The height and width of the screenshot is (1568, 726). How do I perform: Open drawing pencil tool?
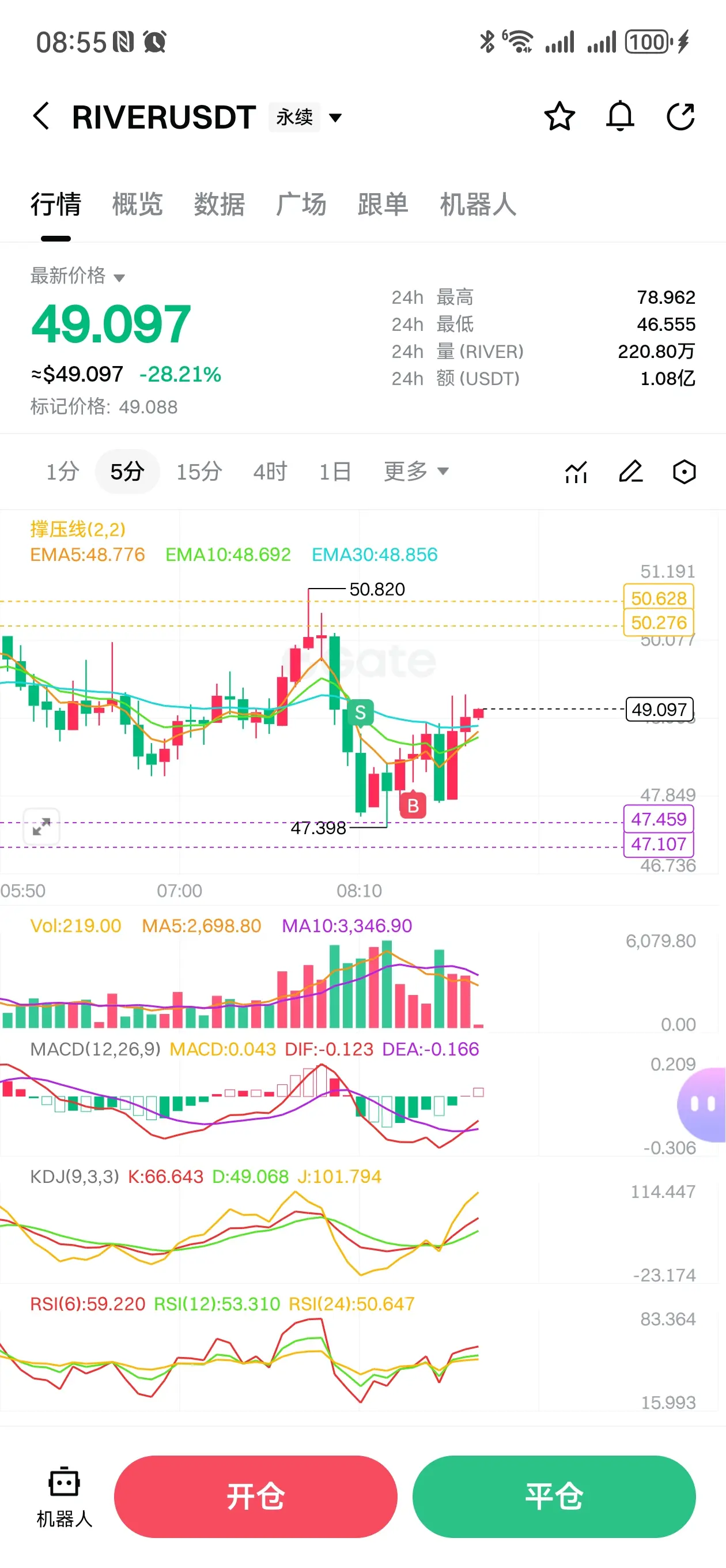630,472
